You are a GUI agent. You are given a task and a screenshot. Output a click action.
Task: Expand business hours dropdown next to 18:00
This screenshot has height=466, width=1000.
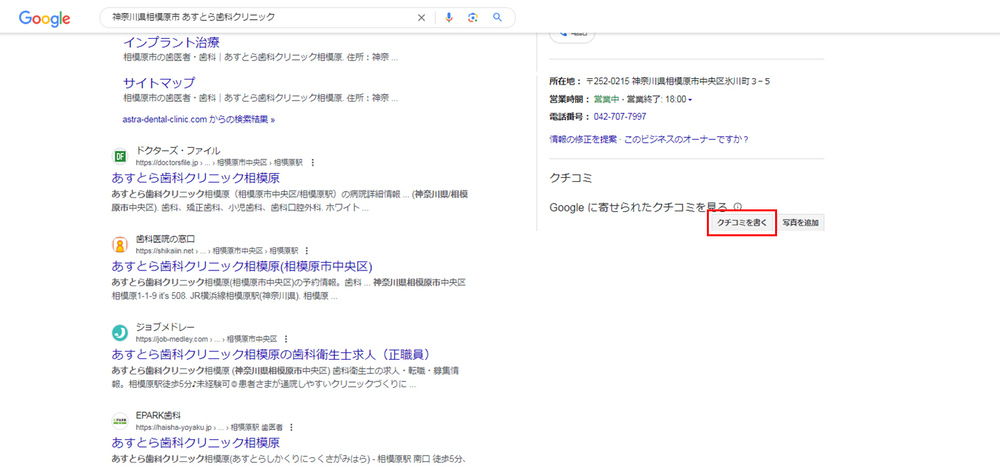(x=690, y=99)
